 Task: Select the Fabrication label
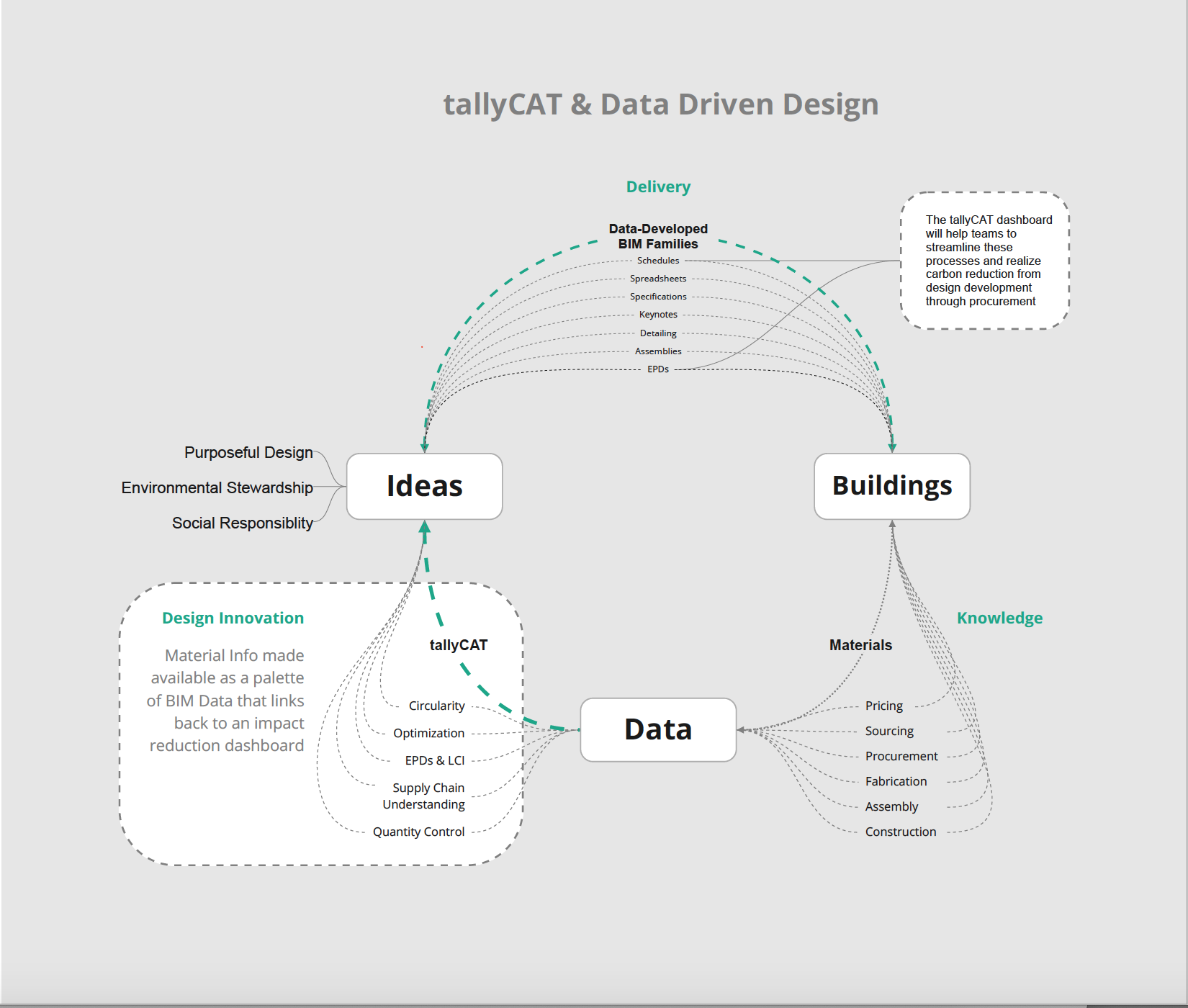pos(896,781)
